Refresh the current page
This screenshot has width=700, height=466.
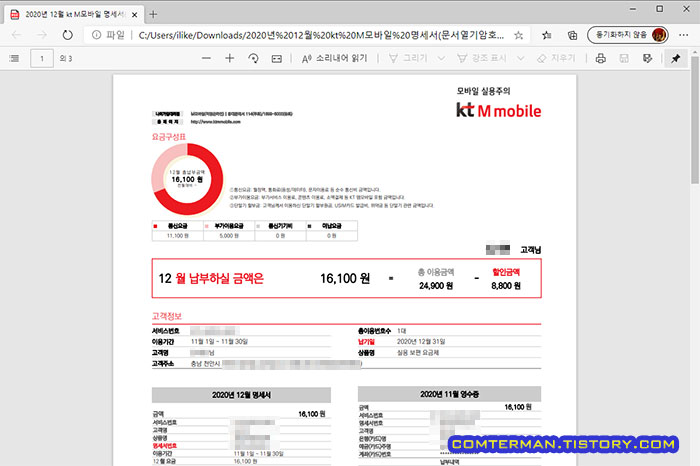coord(67,35)
